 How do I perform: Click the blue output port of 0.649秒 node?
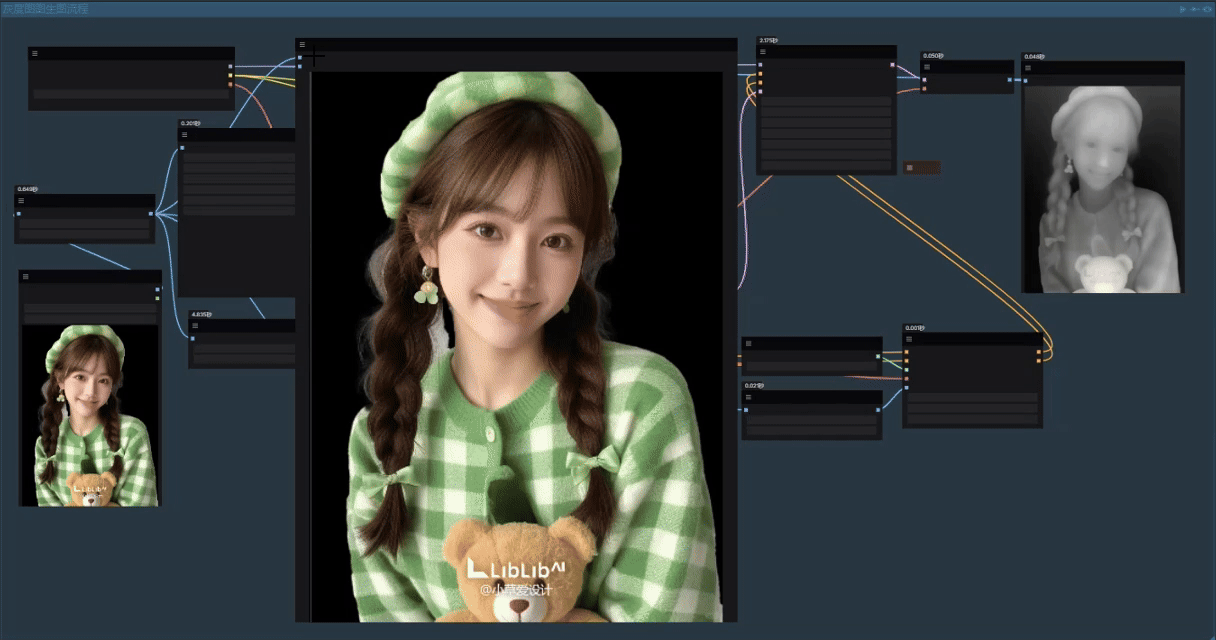(151, 213)
